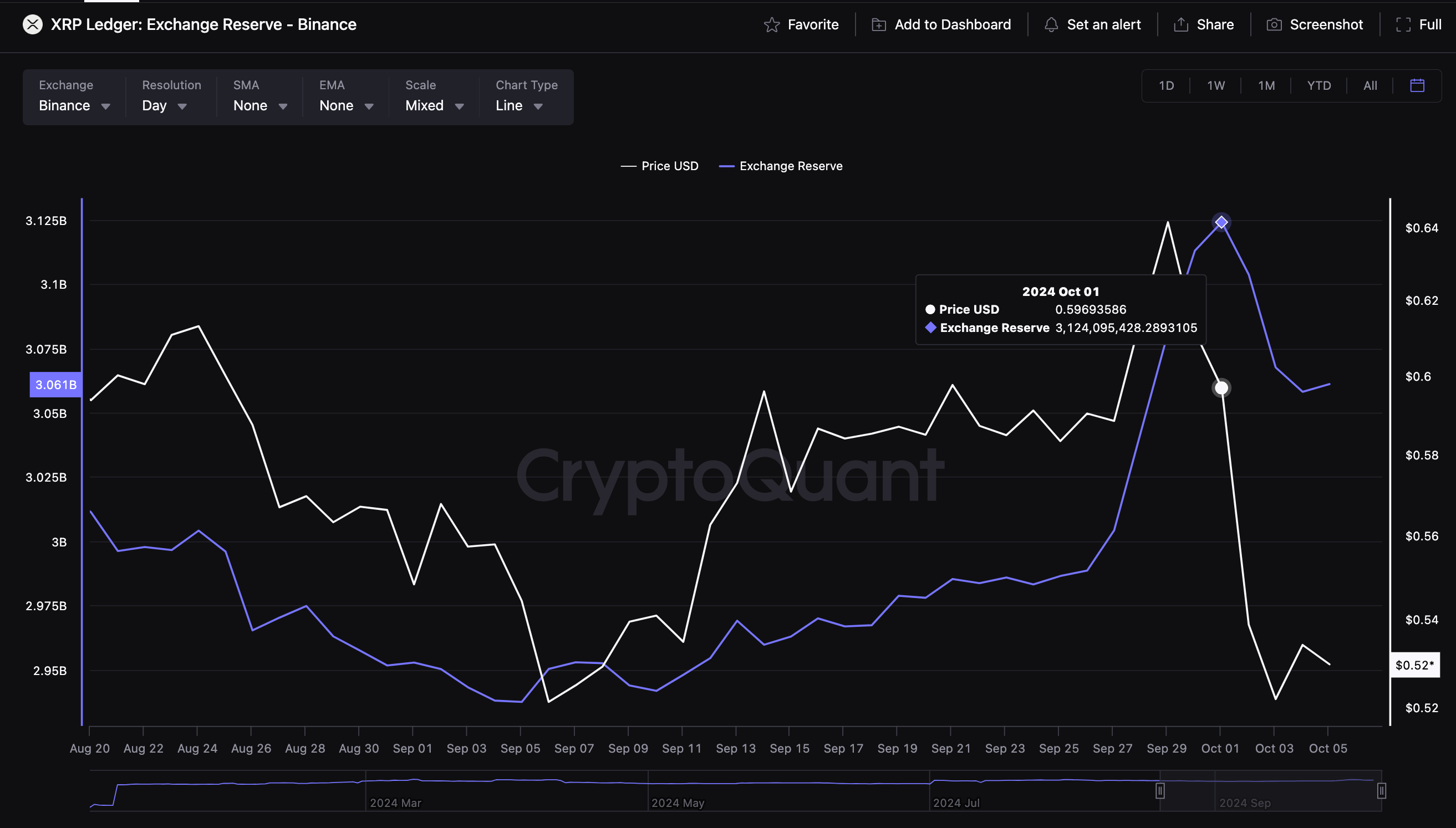The width and height of the screenshot is (1456, 828).
Task: Click the right handle of range navigator
Action: tap(1382, 790)
